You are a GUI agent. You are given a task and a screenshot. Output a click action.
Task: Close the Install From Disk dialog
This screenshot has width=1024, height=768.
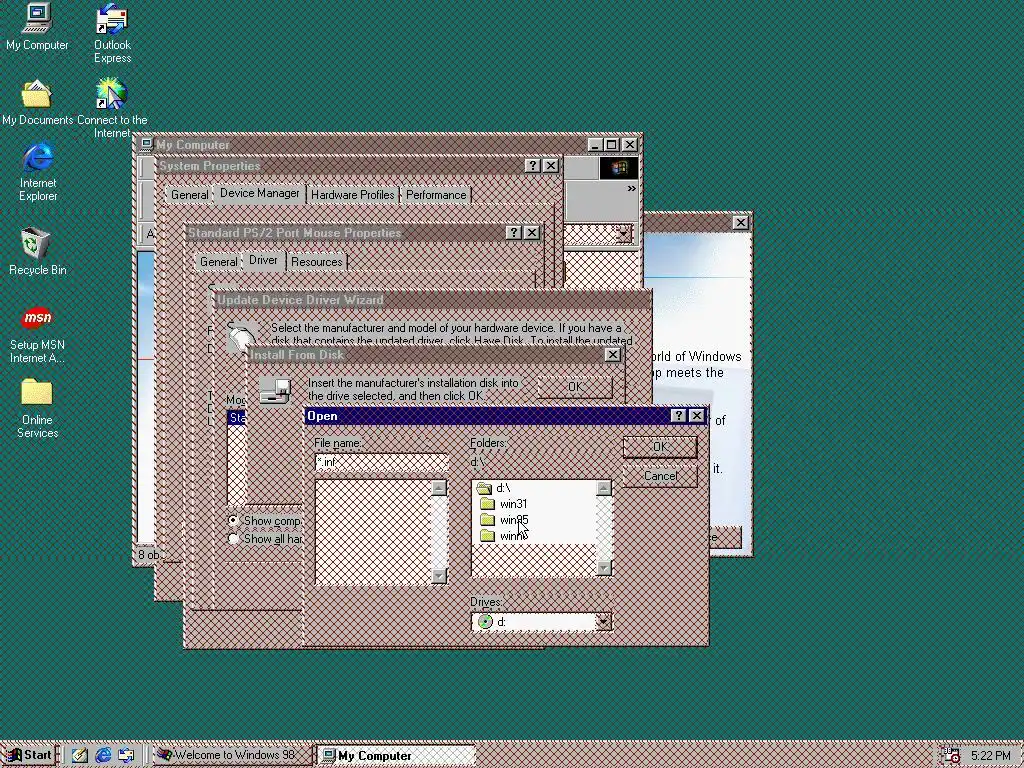pyautogui.click(x=612, y=355)
